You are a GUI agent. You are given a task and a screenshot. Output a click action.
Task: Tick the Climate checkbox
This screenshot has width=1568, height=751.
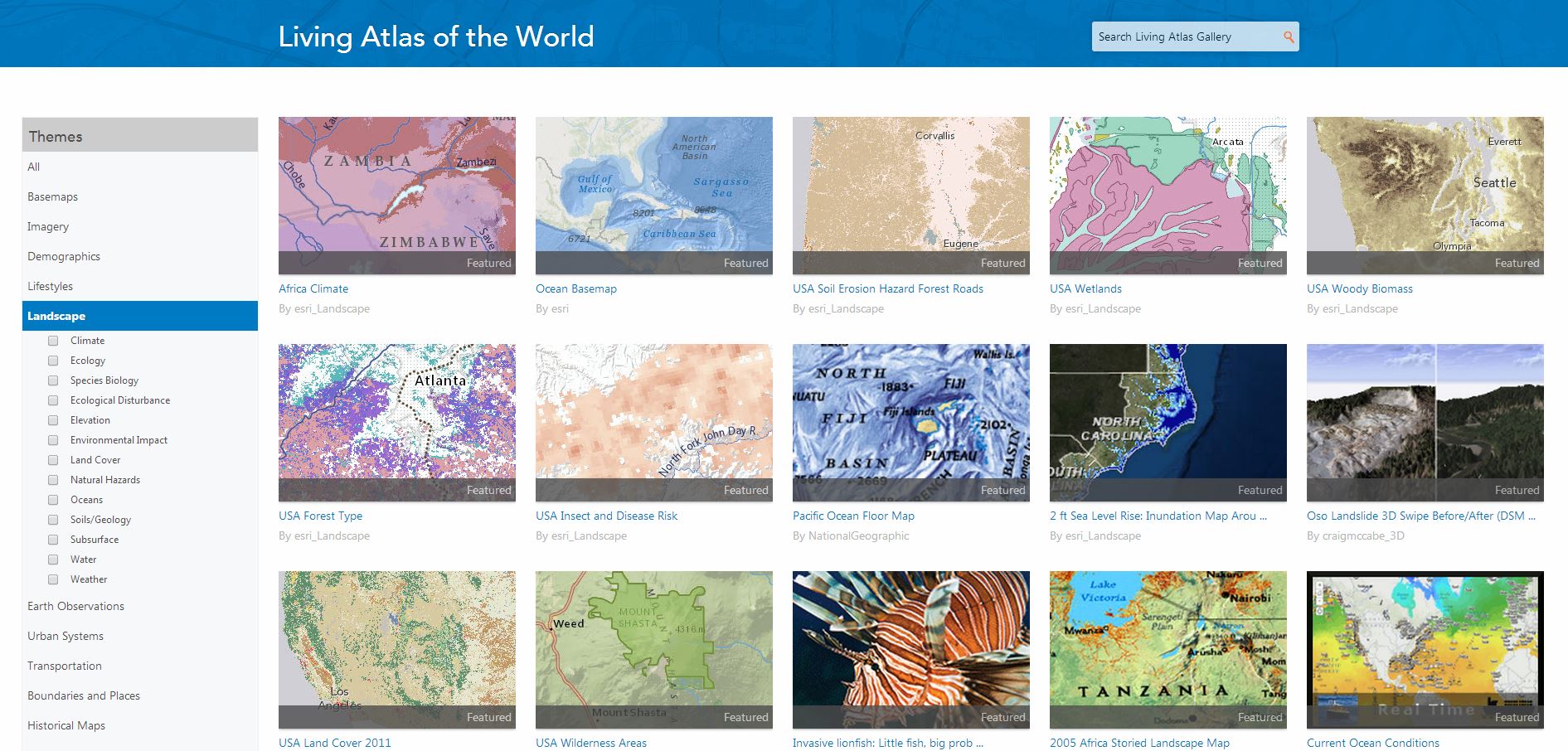(53, 341)
